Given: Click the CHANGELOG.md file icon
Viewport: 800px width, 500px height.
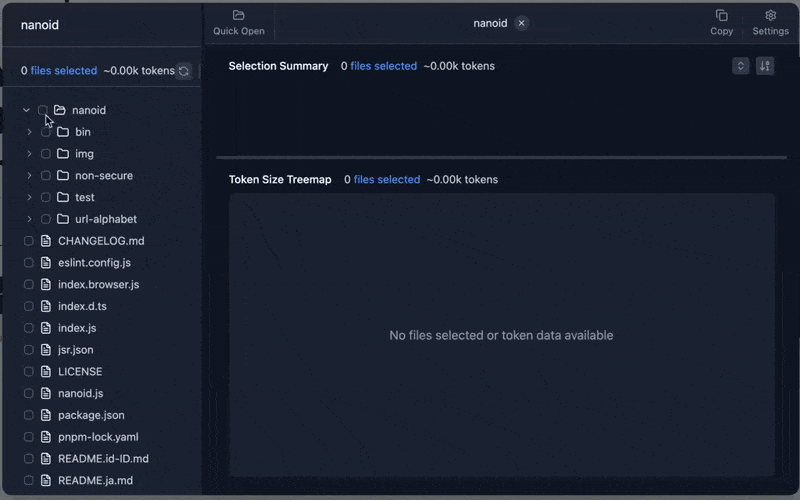Looking at the screenshot, I should coord(46,241).
